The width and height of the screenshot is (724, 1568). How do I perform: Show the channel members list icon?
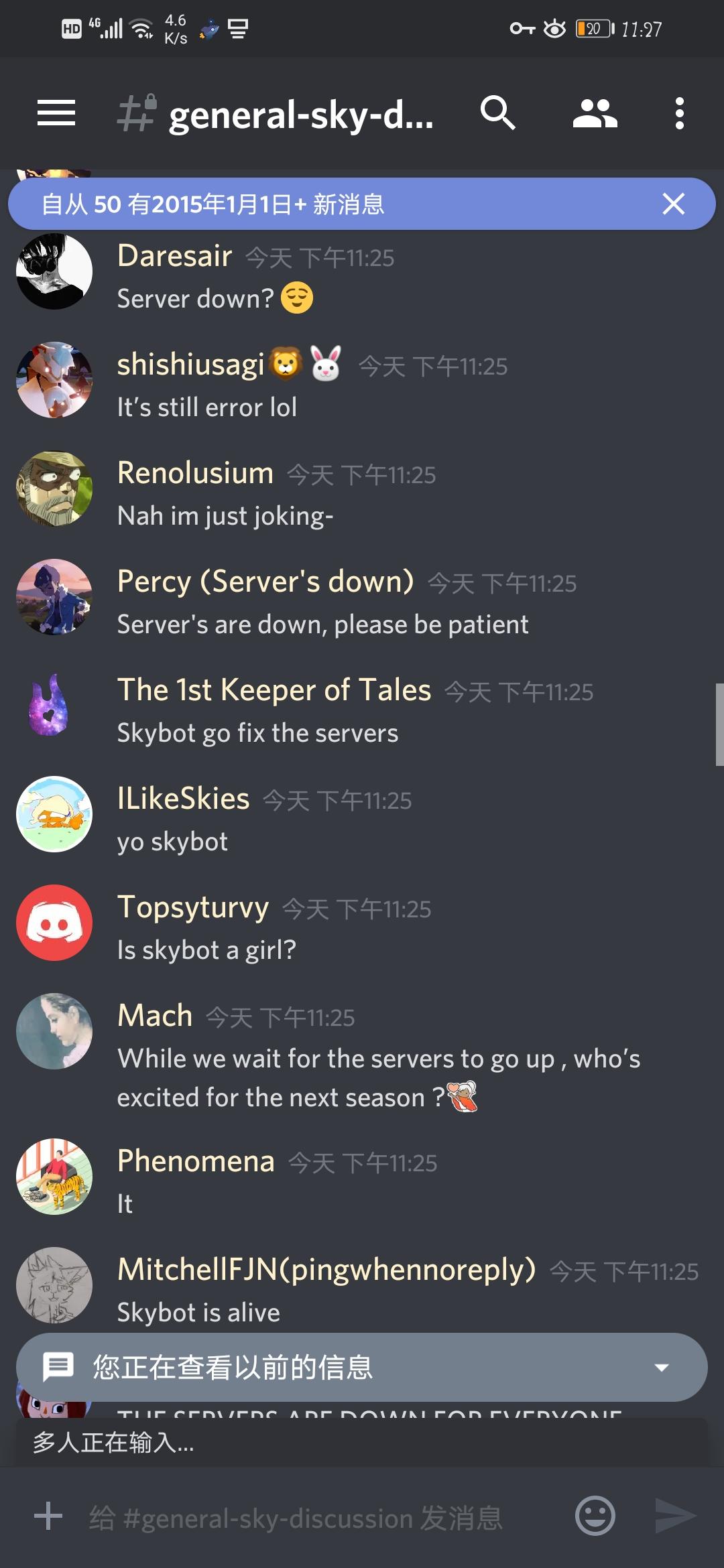tap(595, 113)
